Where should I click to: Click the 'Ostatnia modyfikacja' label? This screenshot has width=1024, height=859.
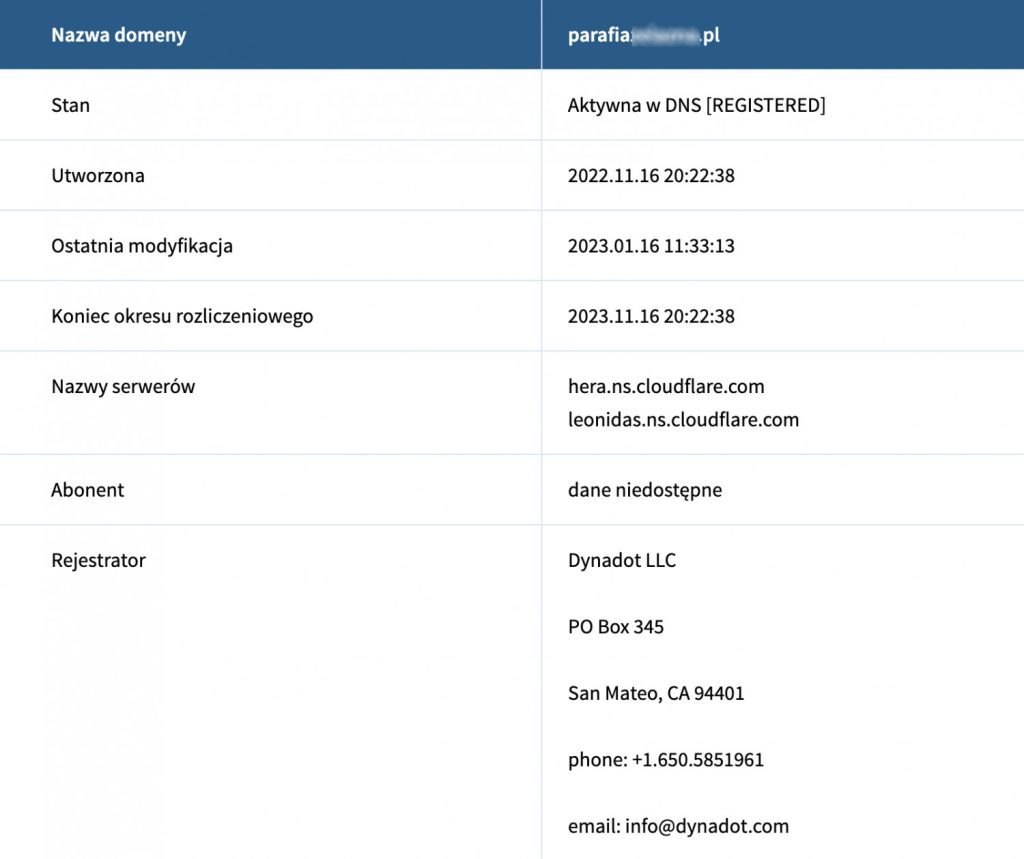[x=142, y=246]
